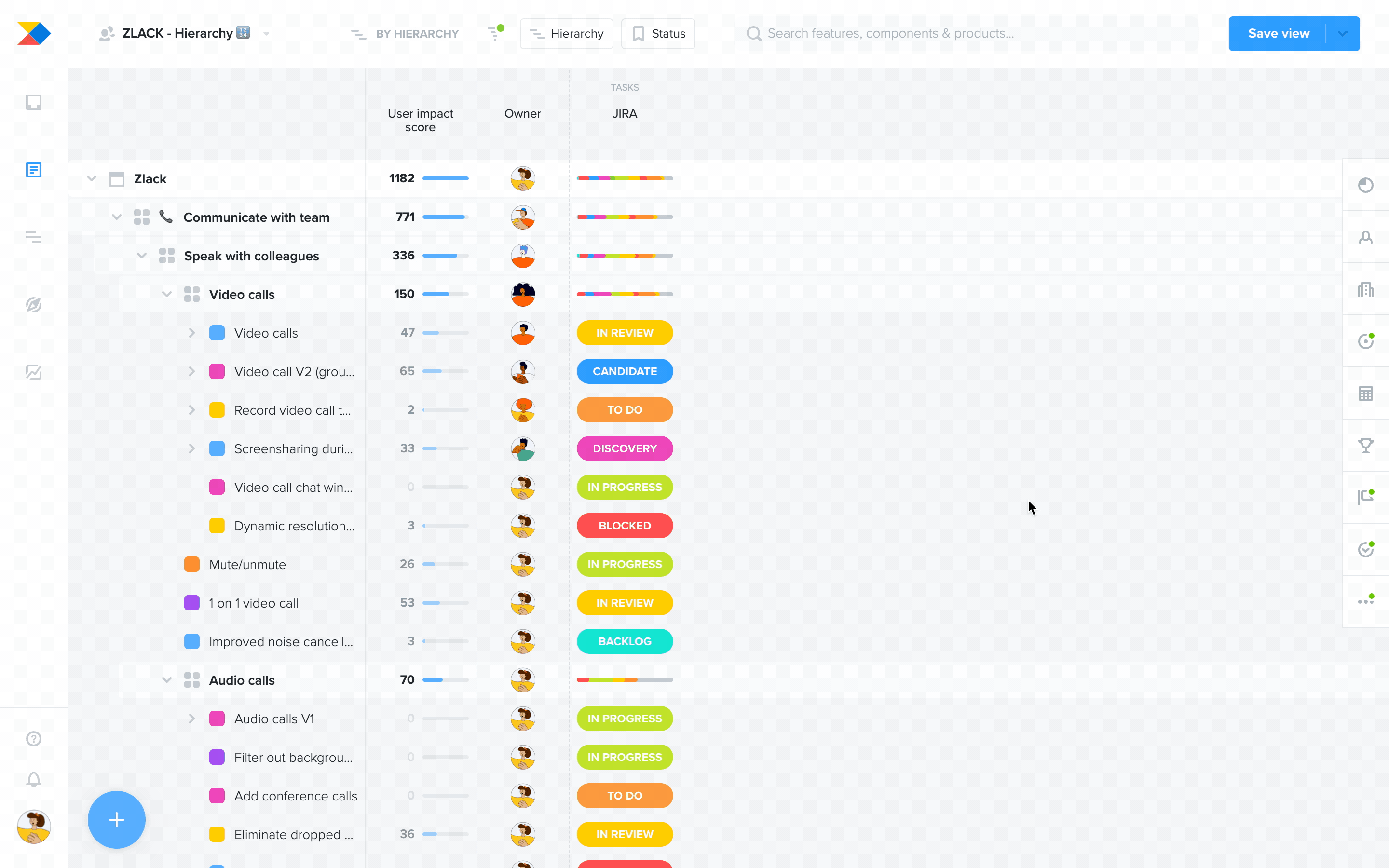Open user profile avatar at bottom left
Image resolution: width=1389 pixels, height=868 pixels.
click(34, 827)
